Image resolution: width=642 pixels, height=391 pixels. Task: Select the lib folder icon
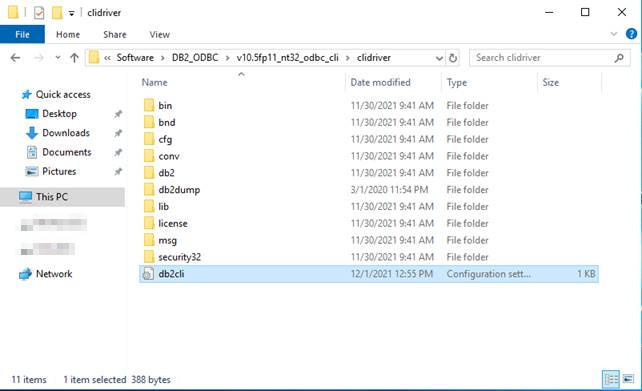click(149, 206)
